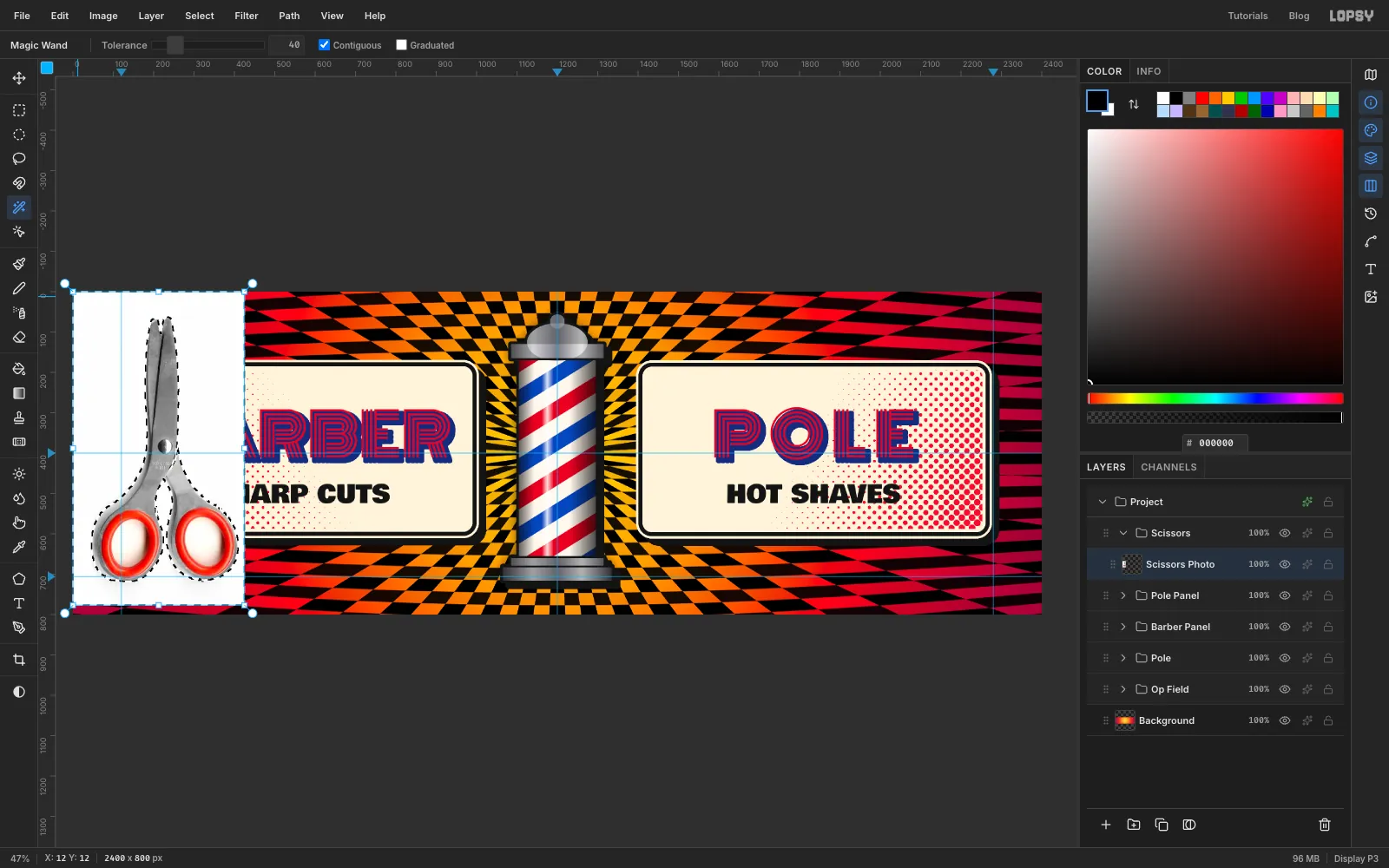Screen dimensions: 1389x868
Task: Click the hex color input field
Action: click(x=1215, y=443)
